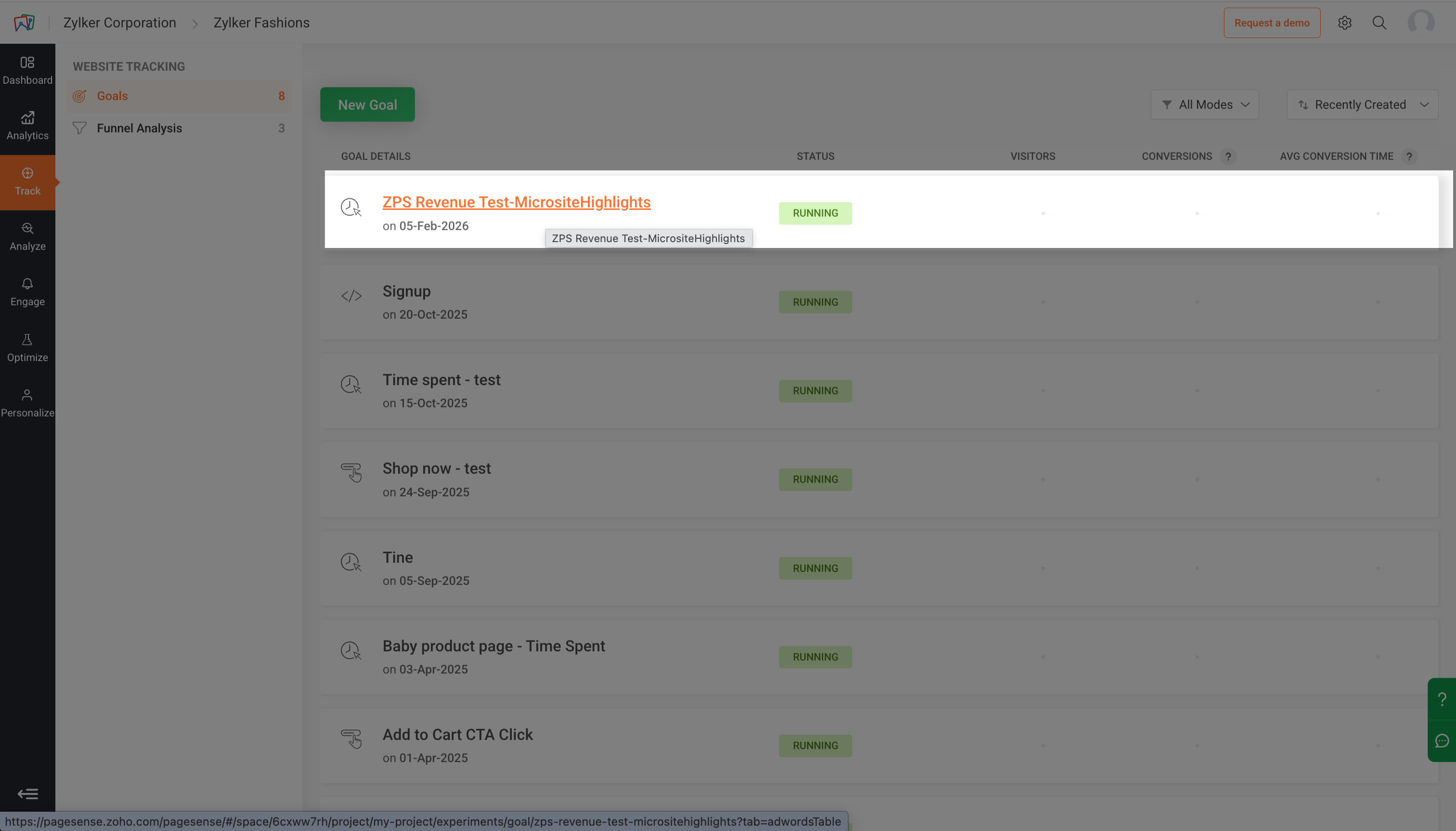
Task: Open the Personalize section
Action: tap(27, 403)
